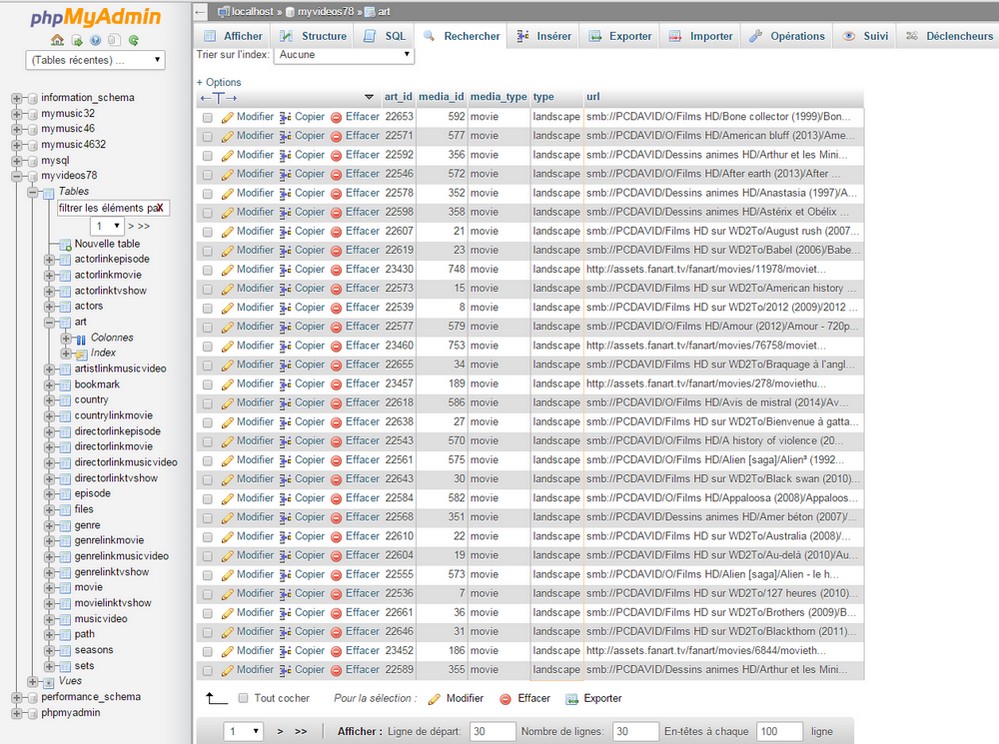
Task: Click the Colonnes icon under the art table
Action: [81, 338]
